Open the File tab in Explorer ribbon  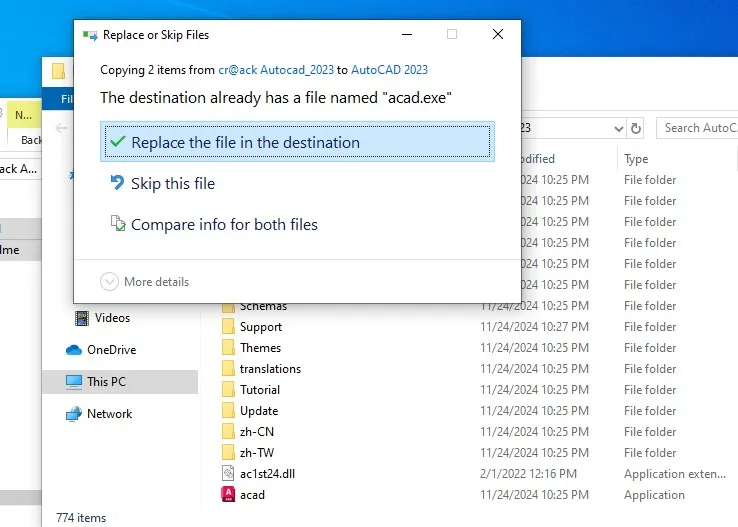[66, 99]
